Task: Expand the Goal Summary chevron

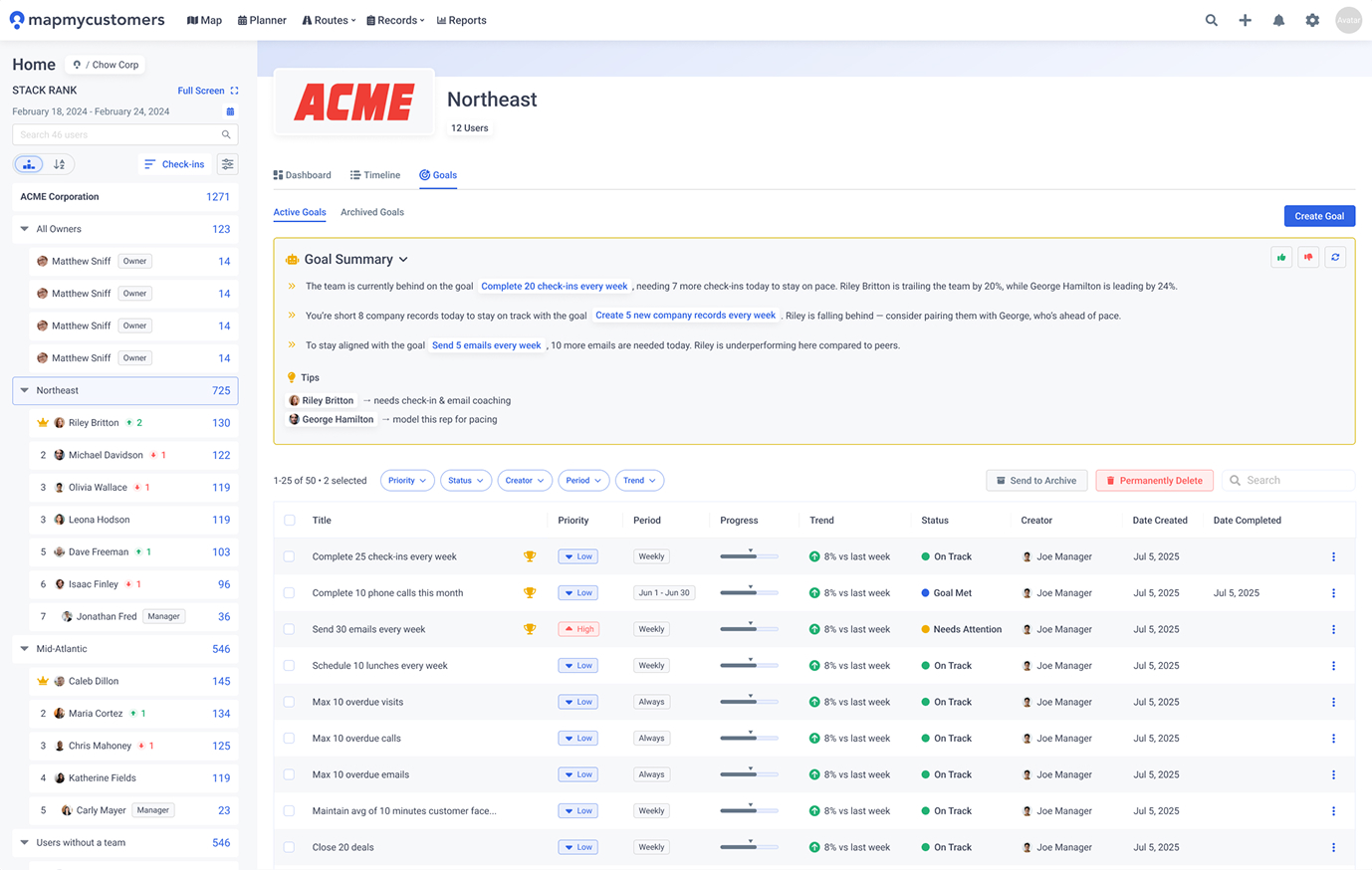Action: [403, 260]
